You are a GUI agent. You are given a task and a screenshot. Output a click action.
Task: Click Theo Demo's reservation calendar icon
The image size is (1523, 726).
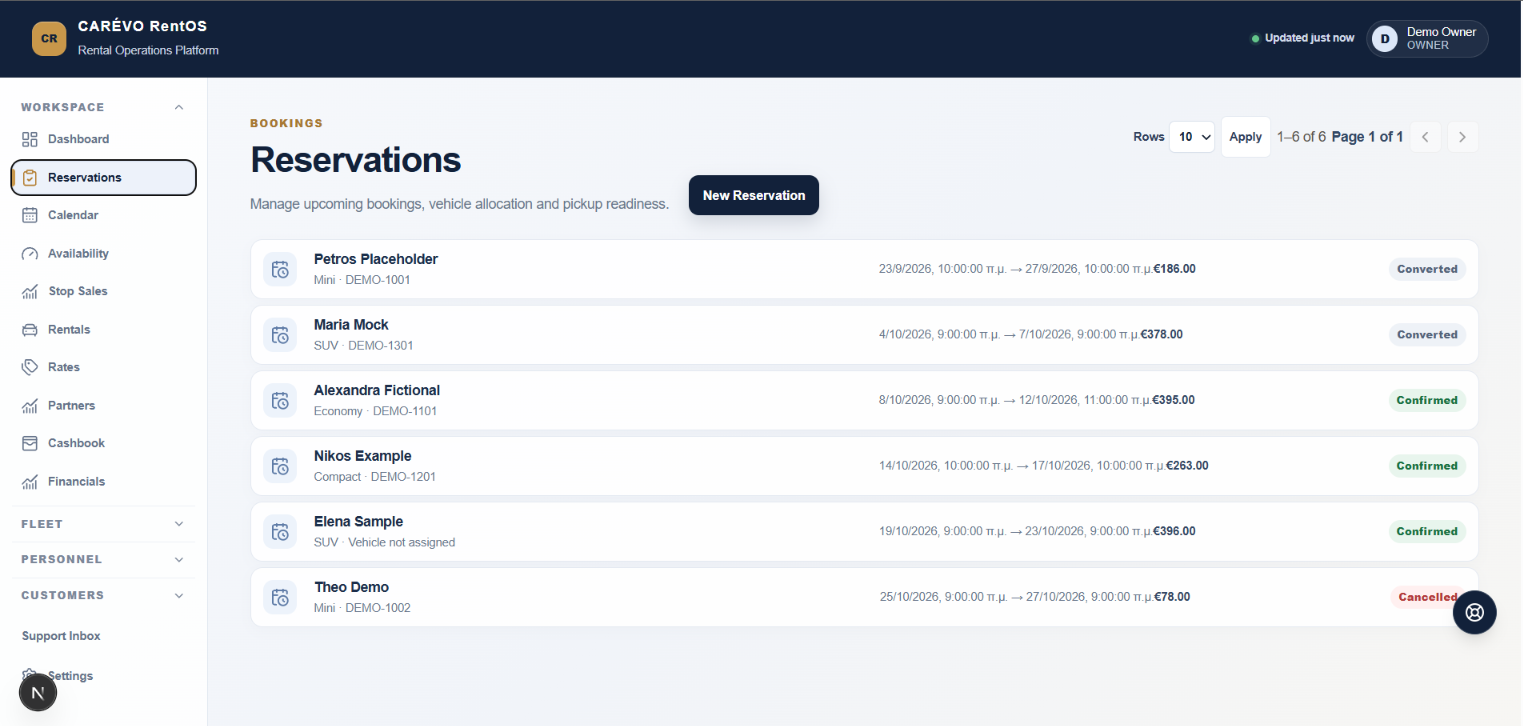[280, 597]
